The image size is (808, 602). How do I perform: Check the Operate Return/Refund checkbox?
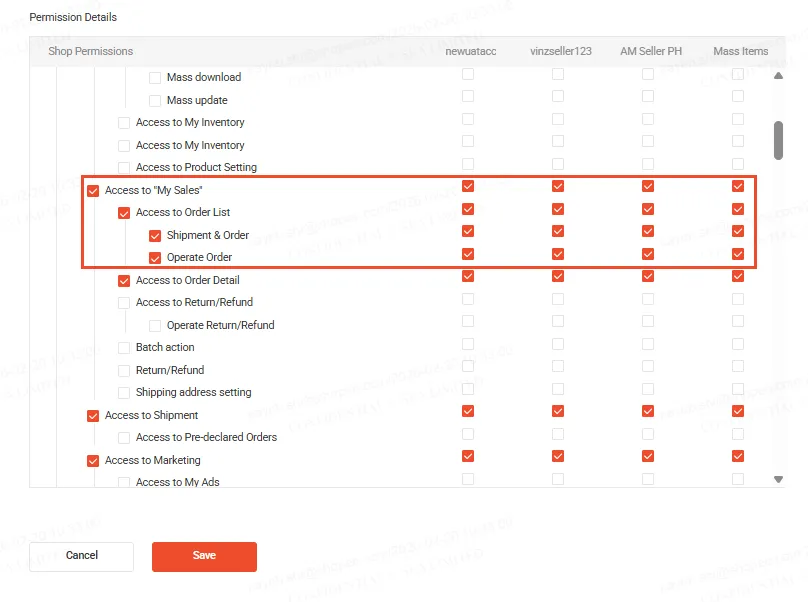pyautogui.click(x=155, y=326)
